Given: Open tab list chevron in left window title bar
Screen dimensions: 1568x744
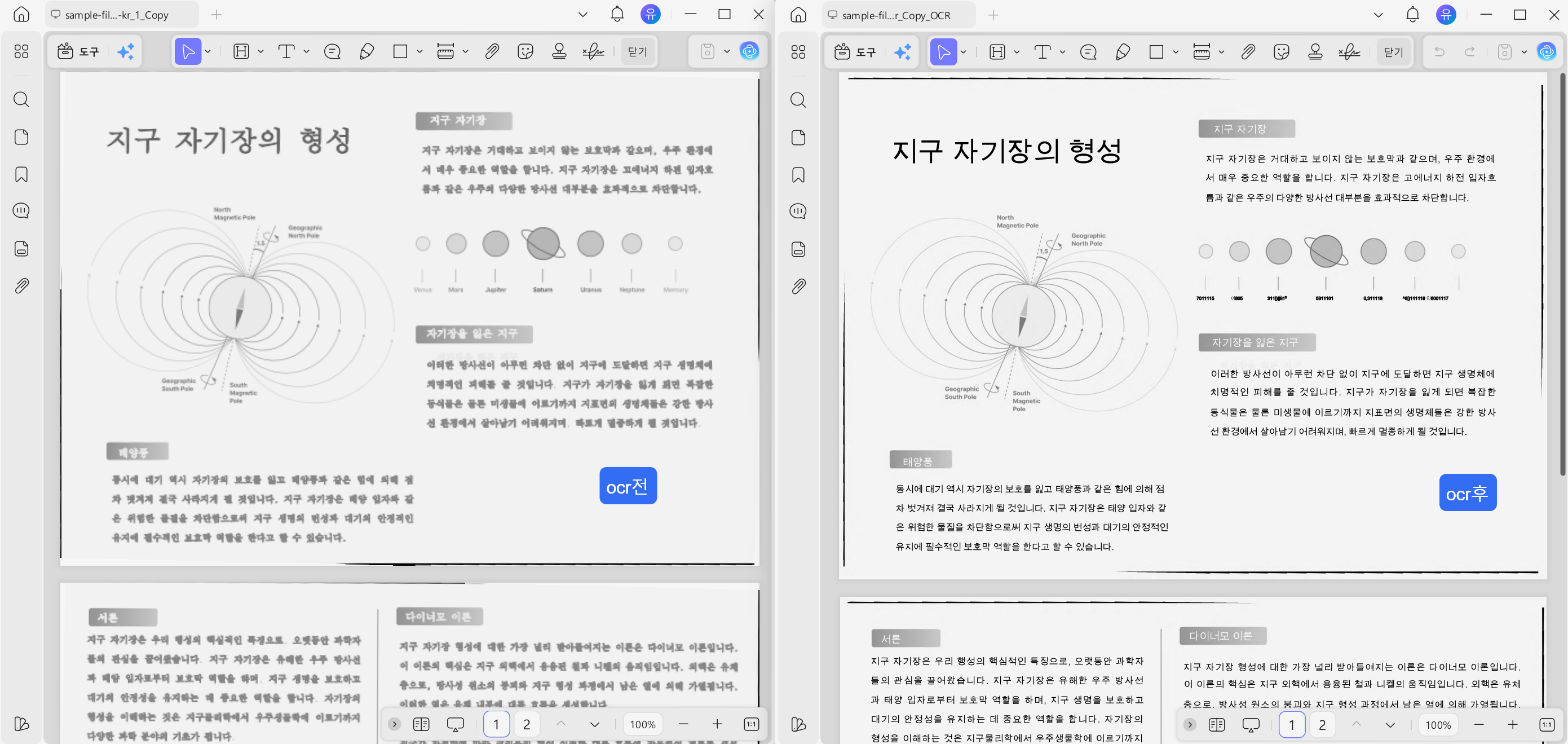Looking at the screenshot, I should tap(582, 15).
